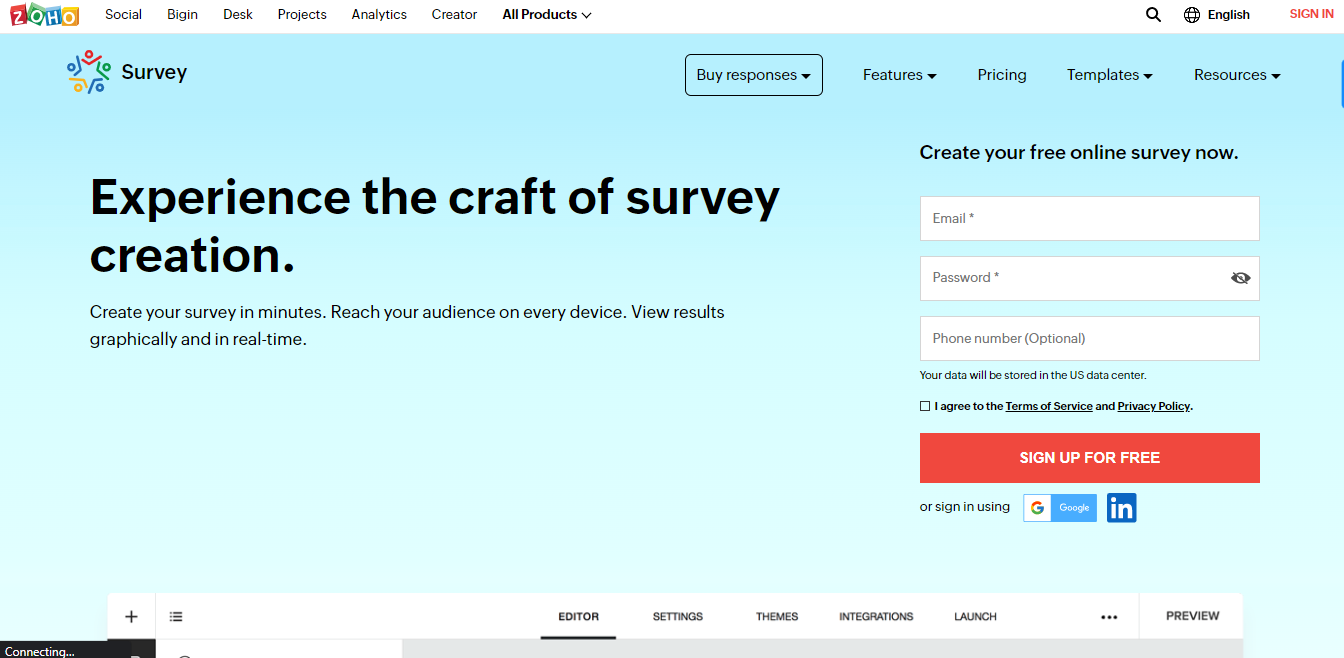Go to the Pricing page
The width and height of the screenshot is (1344, 658).
tap(1002, 75)
